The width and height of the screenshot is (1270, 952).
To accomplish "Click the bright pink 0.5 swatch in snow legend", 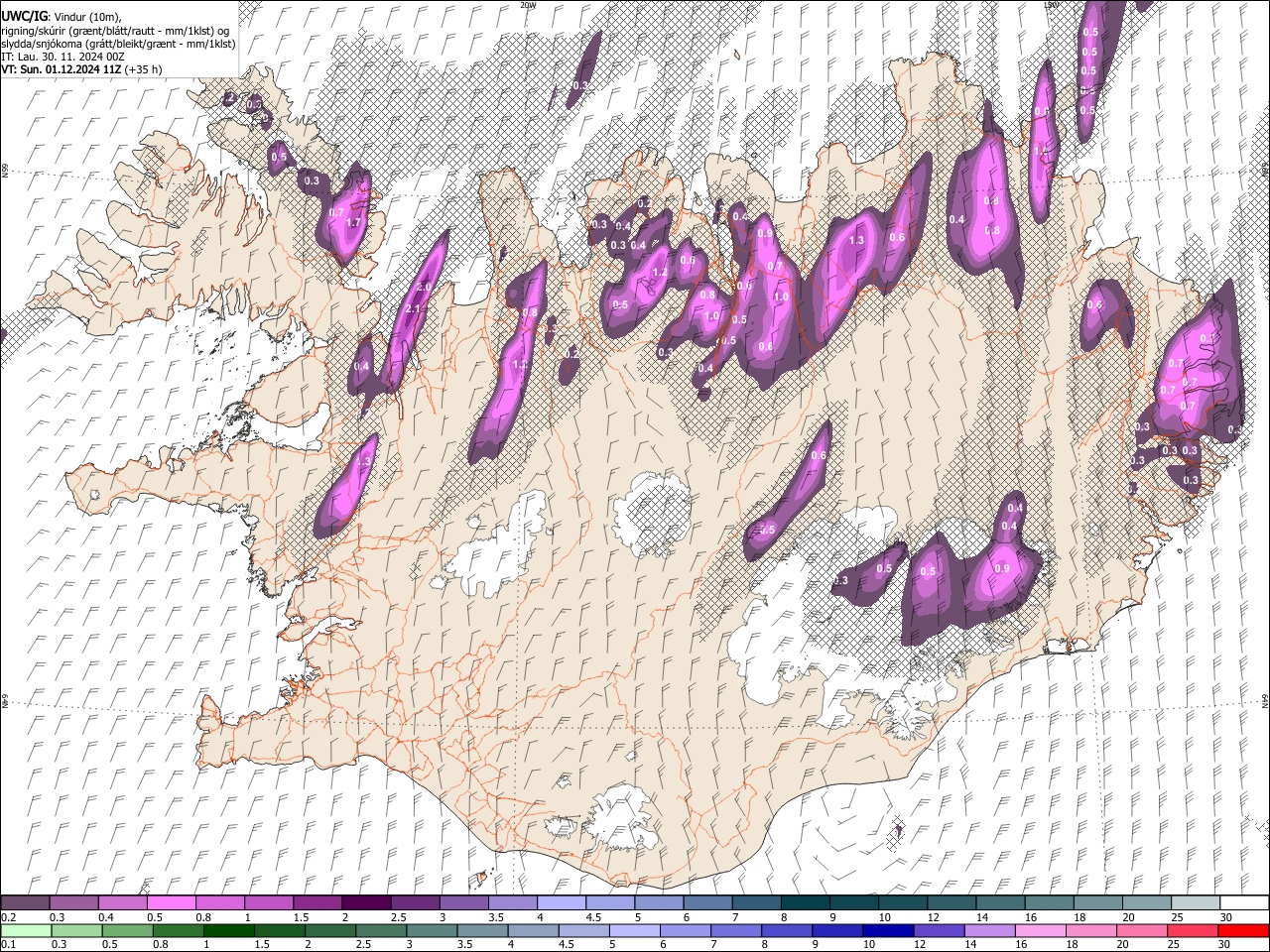I will click(x=171, y=903).
